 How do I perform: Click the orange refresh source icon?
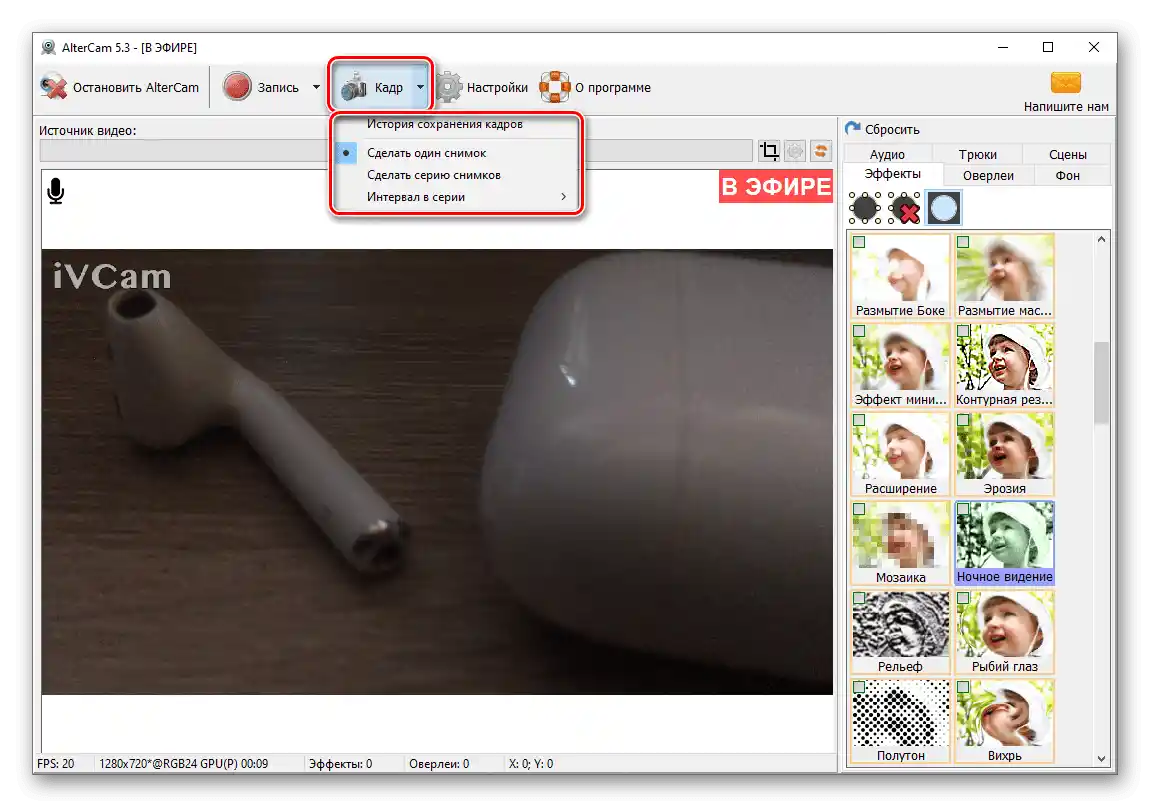click(x=821, y=151)
